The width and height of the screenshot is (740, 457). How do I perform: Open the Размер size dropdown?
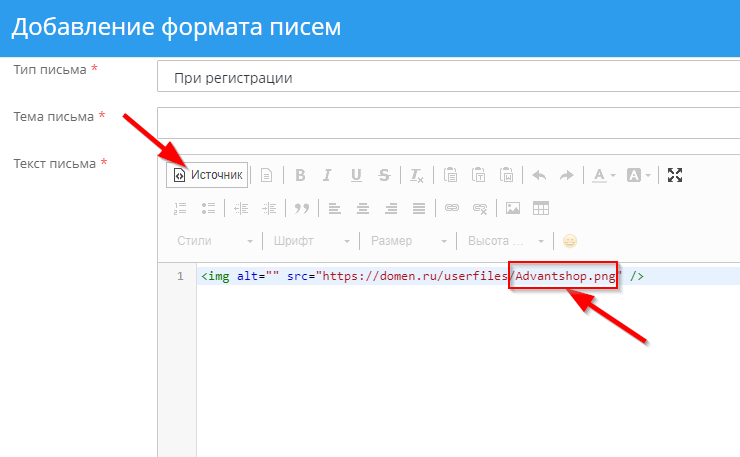[x=405, y=241]
